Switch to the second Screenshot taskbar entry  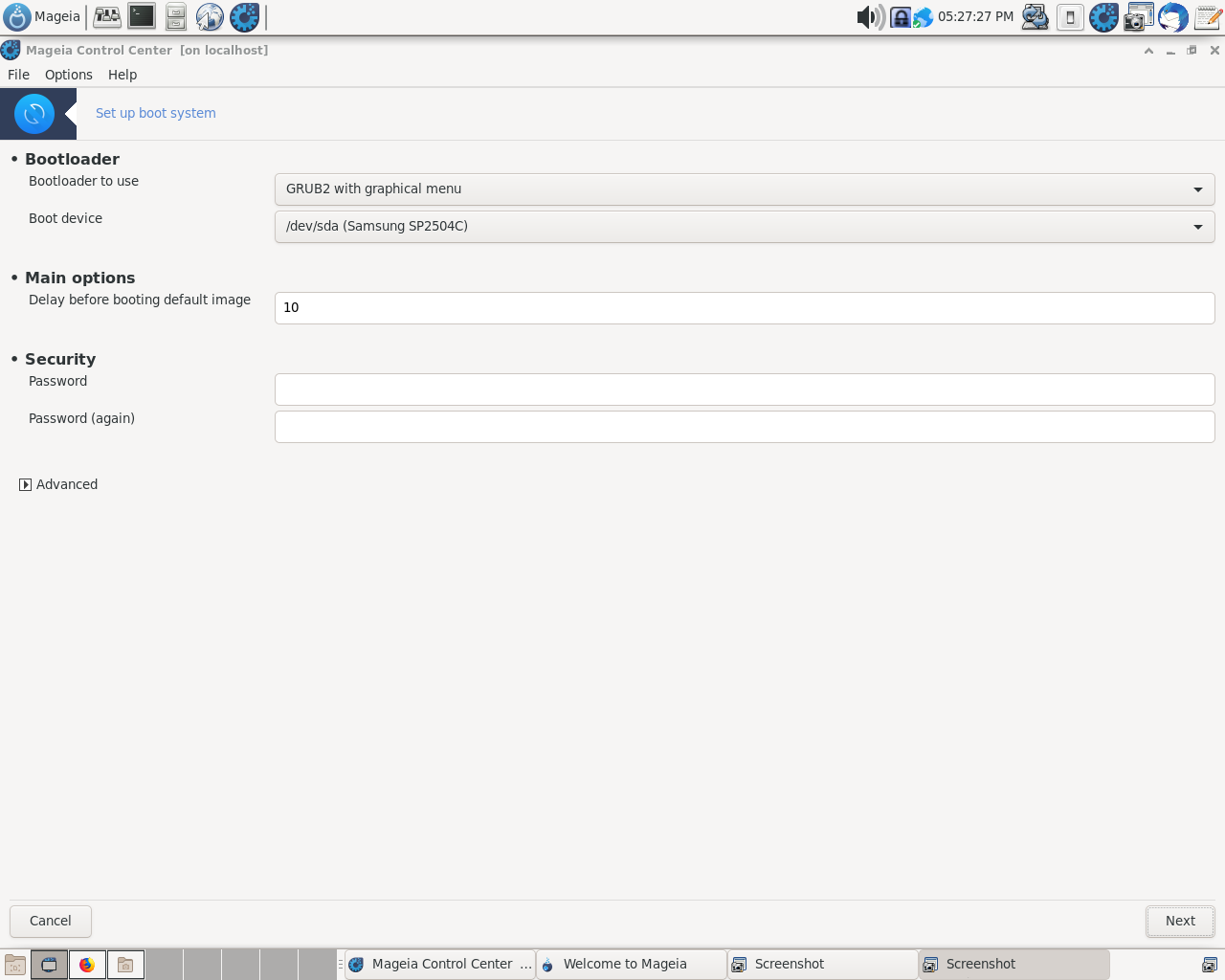(x=1013, y=965)
